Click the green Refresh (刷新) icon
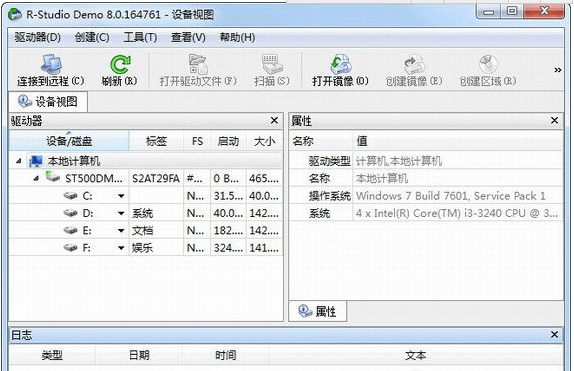The width and height of the screenshot is (574, 371). click(x=120, y=64)
